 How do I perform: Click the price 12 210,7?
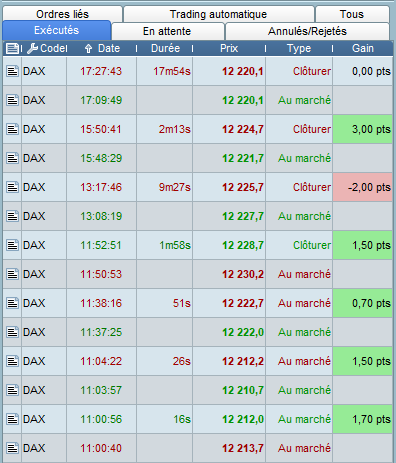[x=243, y=390]
